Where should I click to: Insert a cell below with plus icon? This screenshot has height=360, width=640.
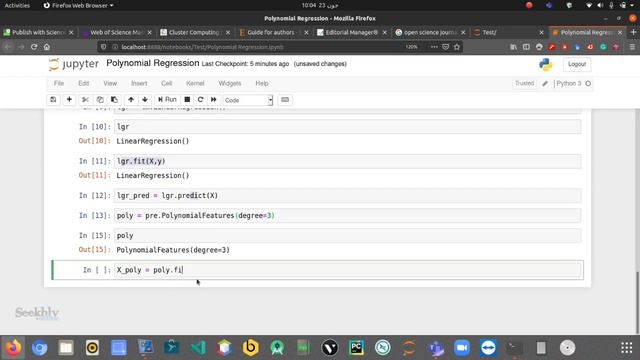click(69, 100)
